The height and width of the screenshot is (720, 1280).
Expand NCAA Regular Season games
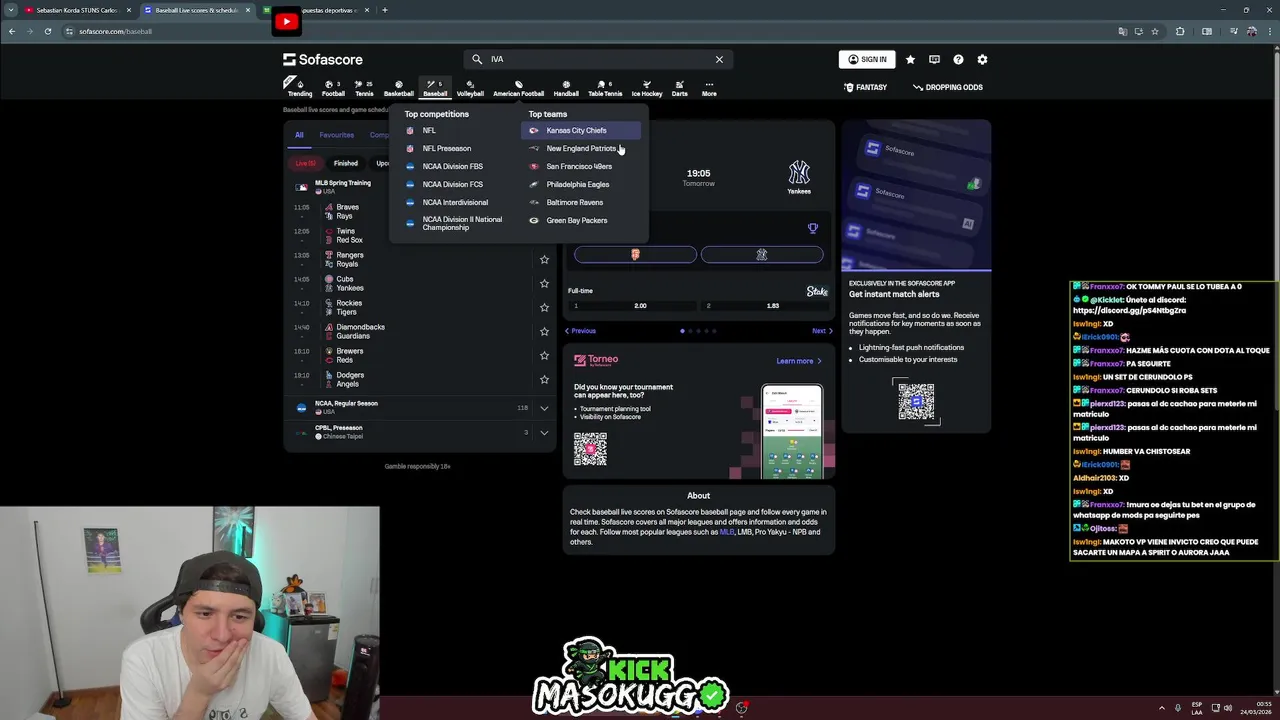[544, 408]
